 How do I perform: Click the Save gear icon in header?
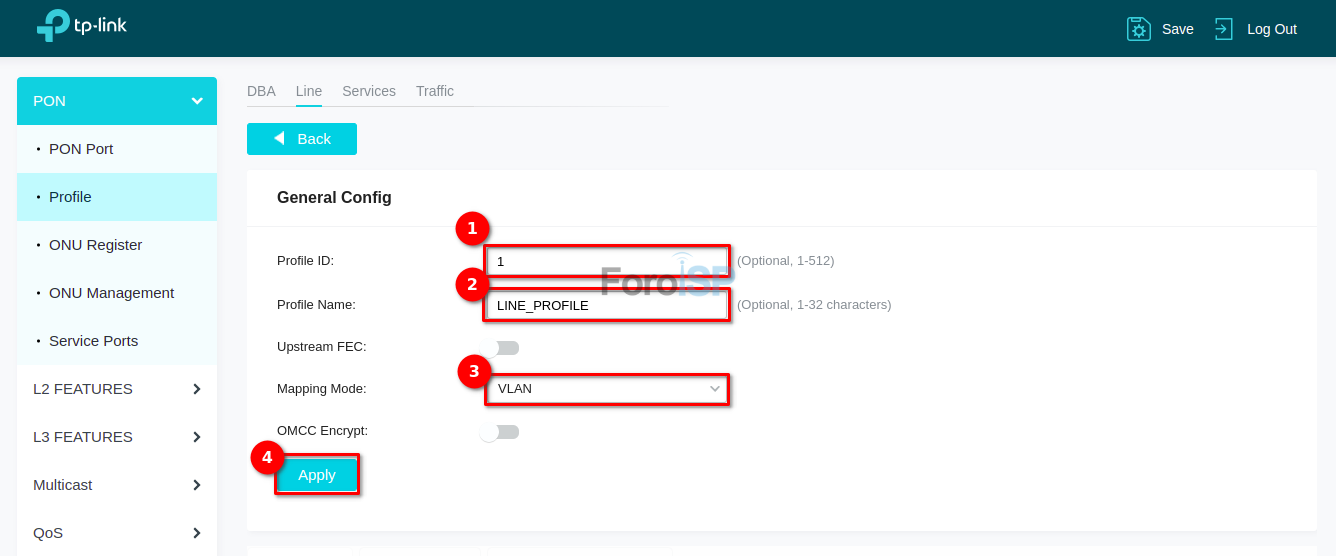[x=1138, y=29]
